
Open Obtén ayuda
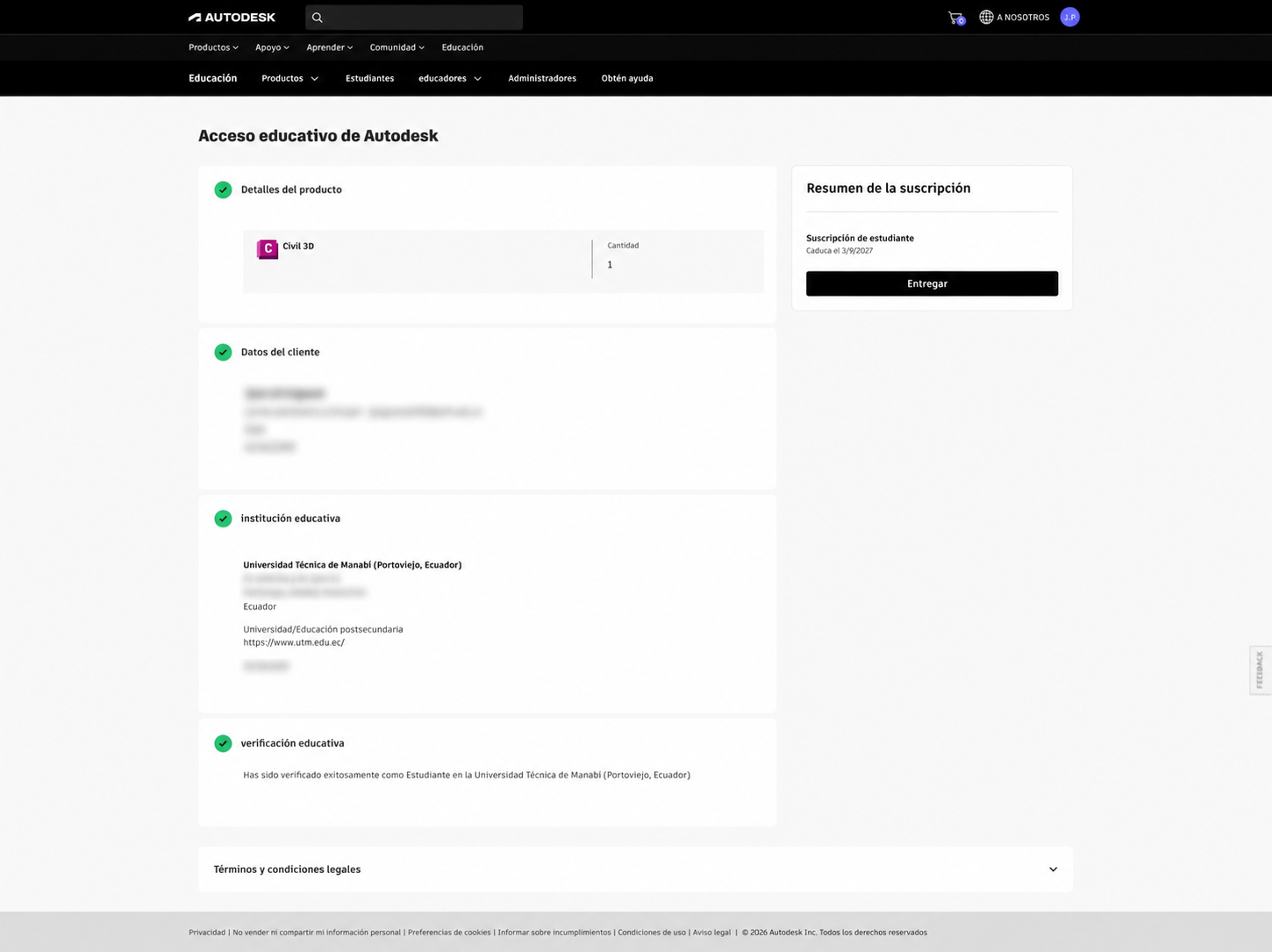point(627,78)
